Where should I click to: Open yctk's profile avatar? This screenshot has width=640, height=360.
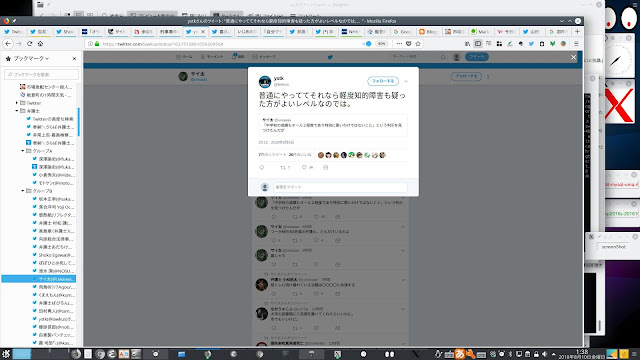click(x=265, y=82)
